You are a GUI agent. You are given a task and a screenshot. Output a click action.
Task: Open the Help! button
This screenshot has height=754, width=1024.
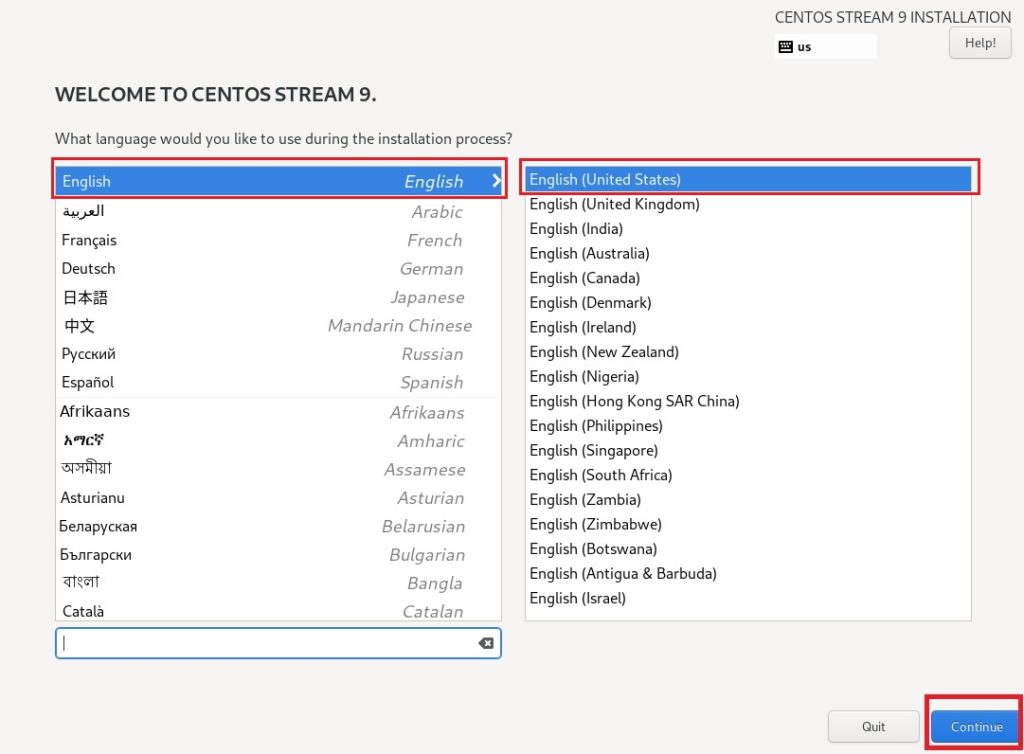tap(979, 43)
